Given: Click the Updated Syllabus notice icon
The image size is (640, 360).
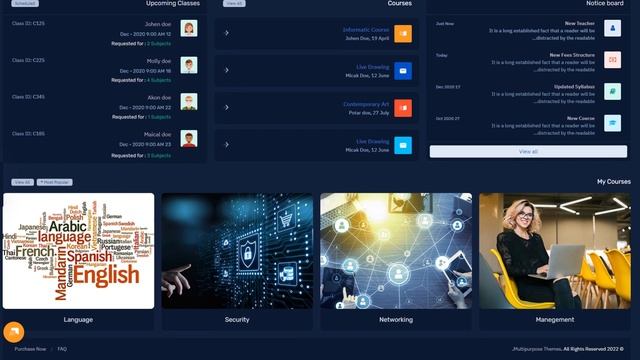Looking at the screenshot, I should pyautogui.click(x=612, y=91).
